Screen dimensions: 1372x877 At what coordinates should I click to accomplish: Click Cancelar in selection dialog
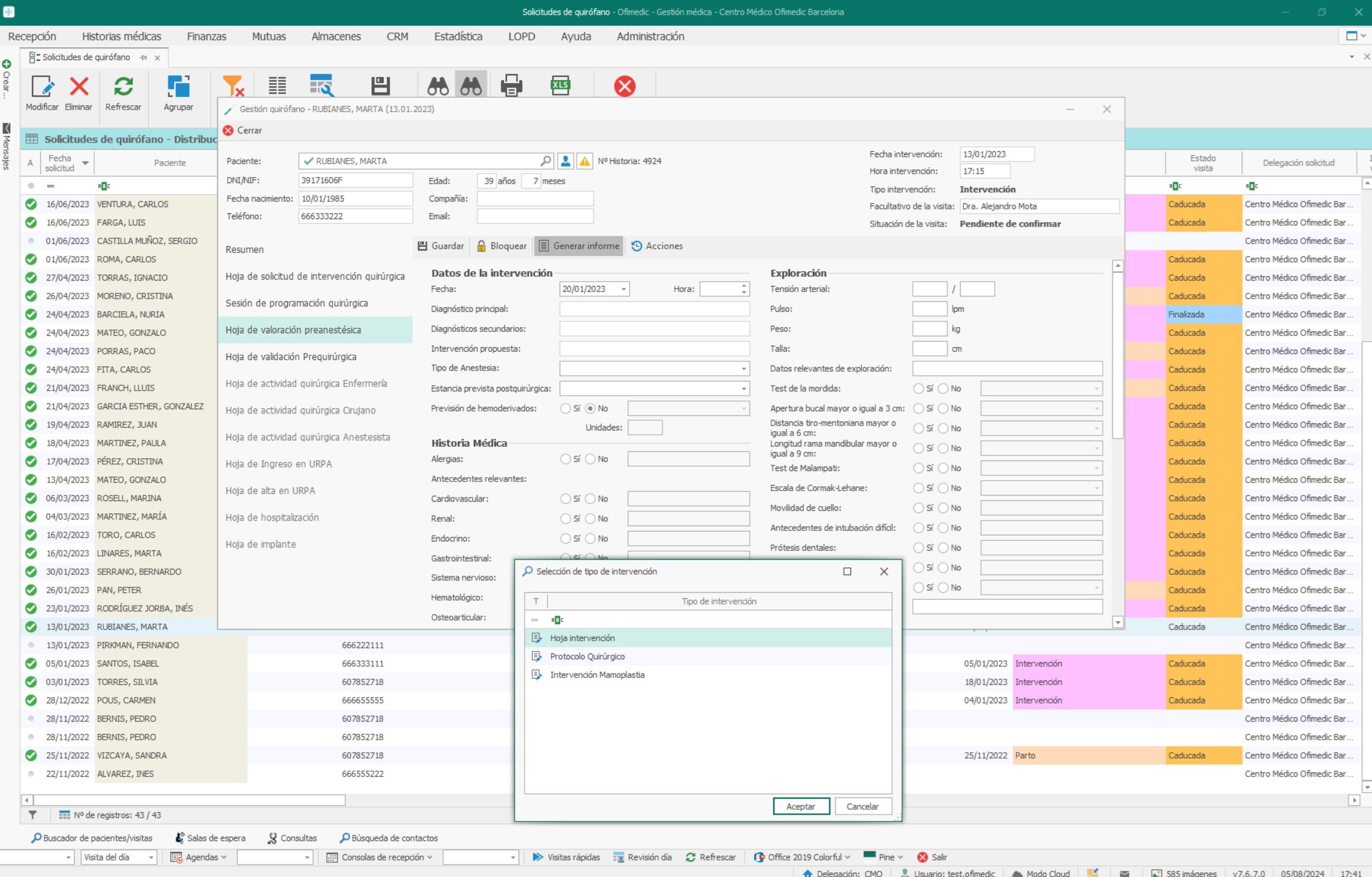(x=862, y=807)
